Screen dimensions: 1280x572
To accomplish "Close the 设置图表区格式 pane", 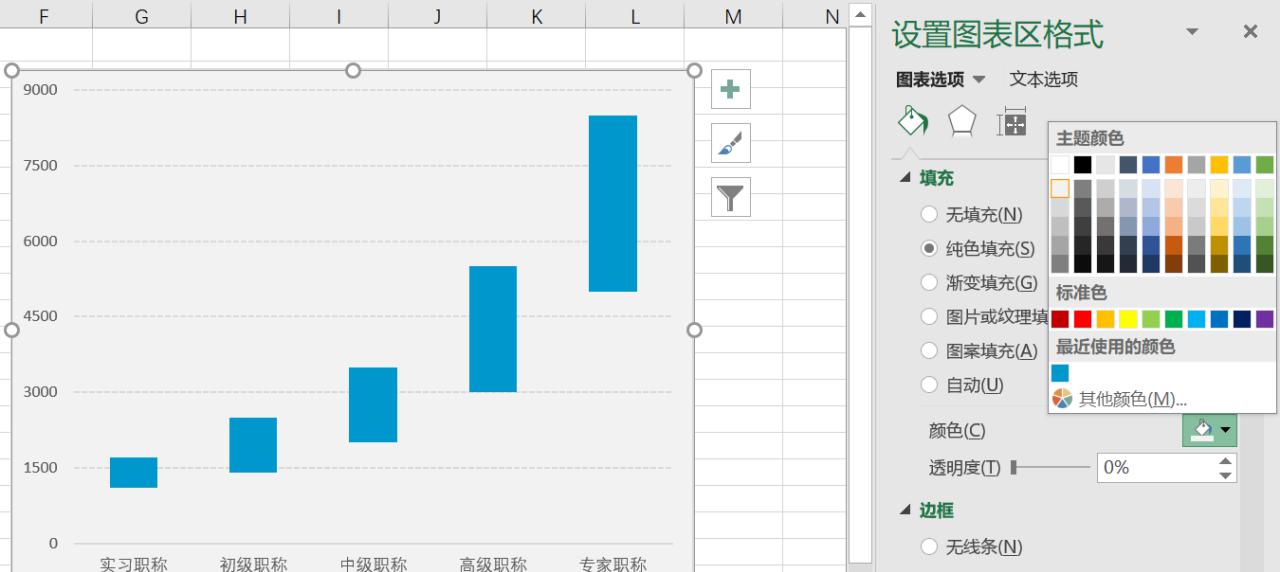I will tap(1250, 32).
